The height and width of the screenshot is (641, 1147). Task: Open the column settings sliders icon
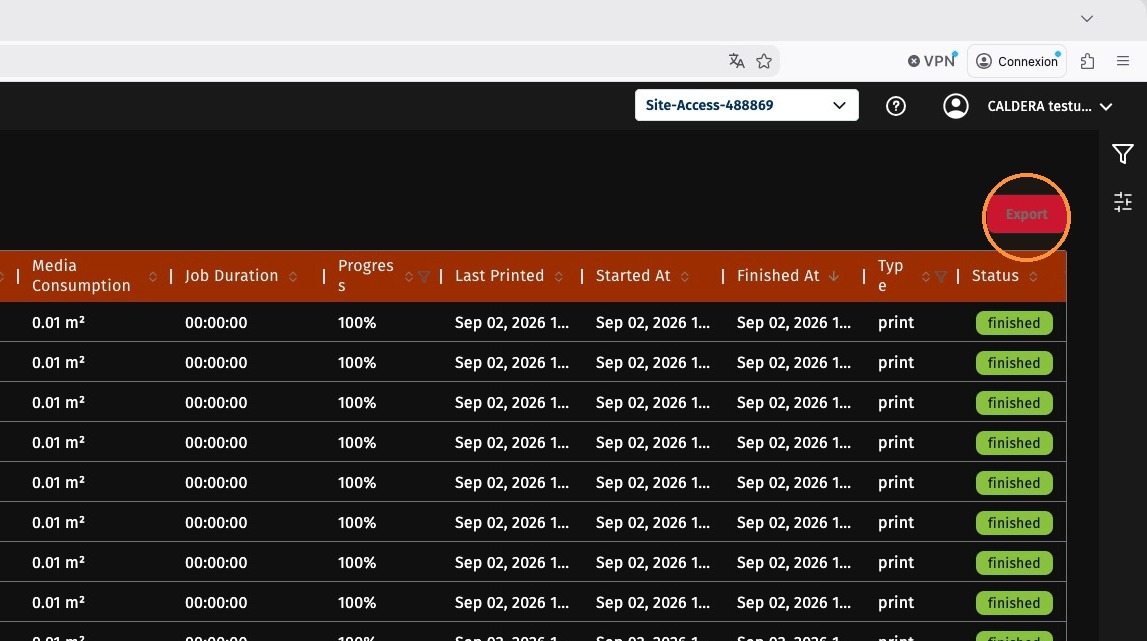1123,201
